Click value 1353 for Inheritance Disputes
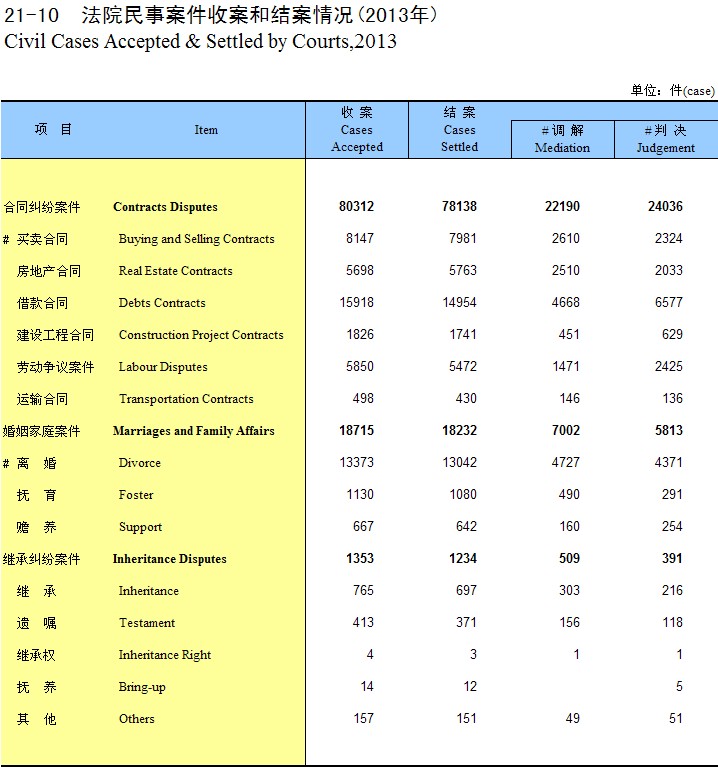The image size is (718, 767). click(x=360, y=559)
